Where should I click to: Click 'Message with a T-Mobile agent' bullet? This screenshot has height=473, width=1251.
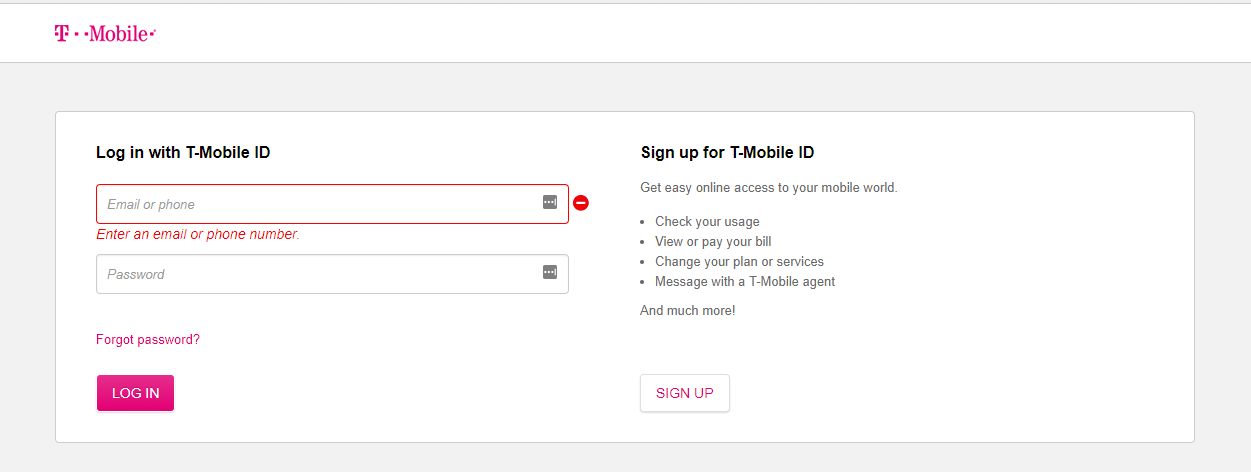tap(745, 282)
